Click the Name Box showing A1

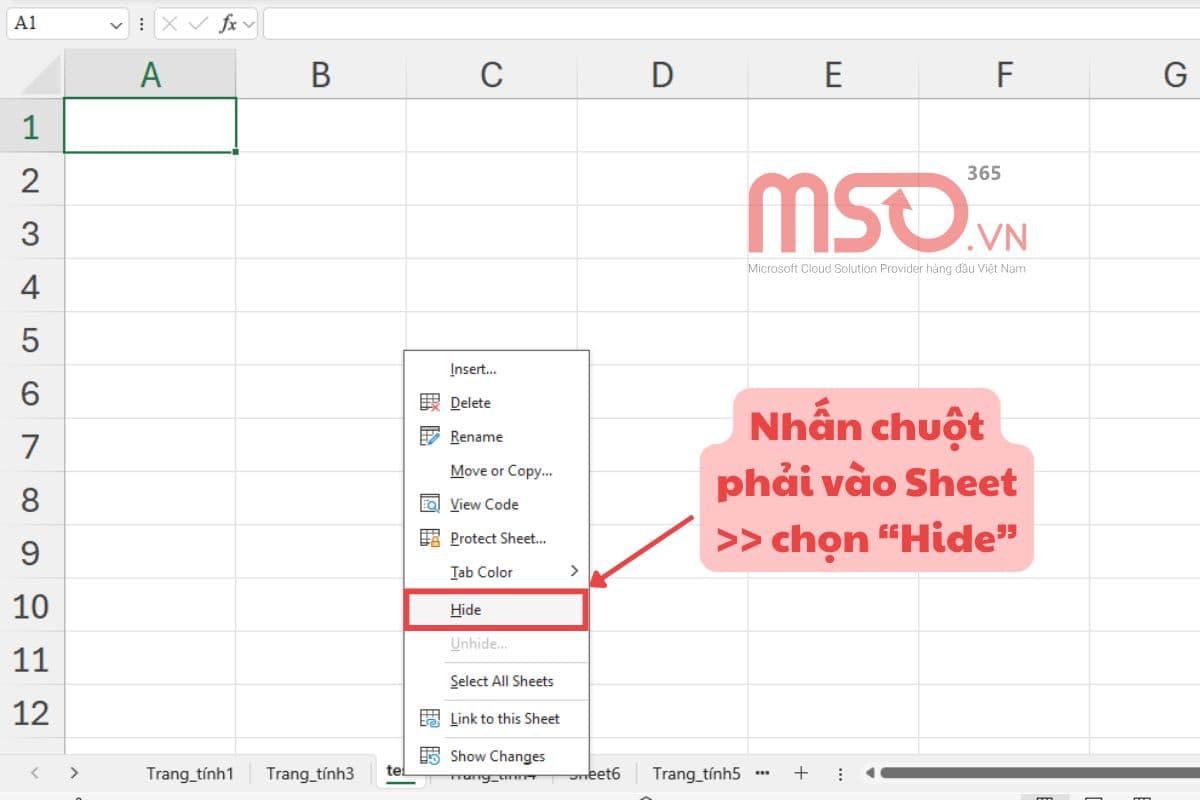click(68, 23)
